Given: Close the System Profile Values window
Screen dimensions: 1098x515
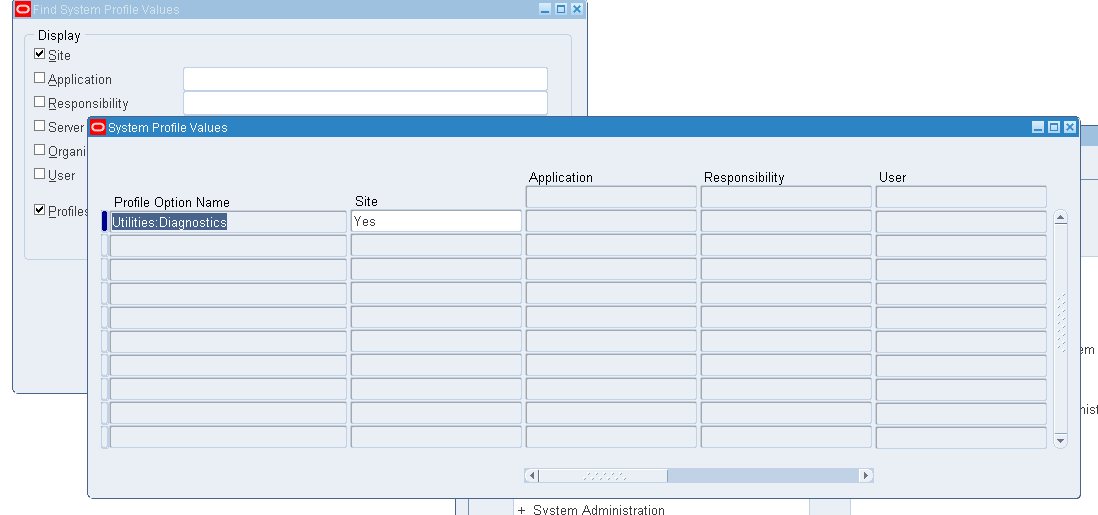Looking at the screenshot, I should coord(1070,128).
